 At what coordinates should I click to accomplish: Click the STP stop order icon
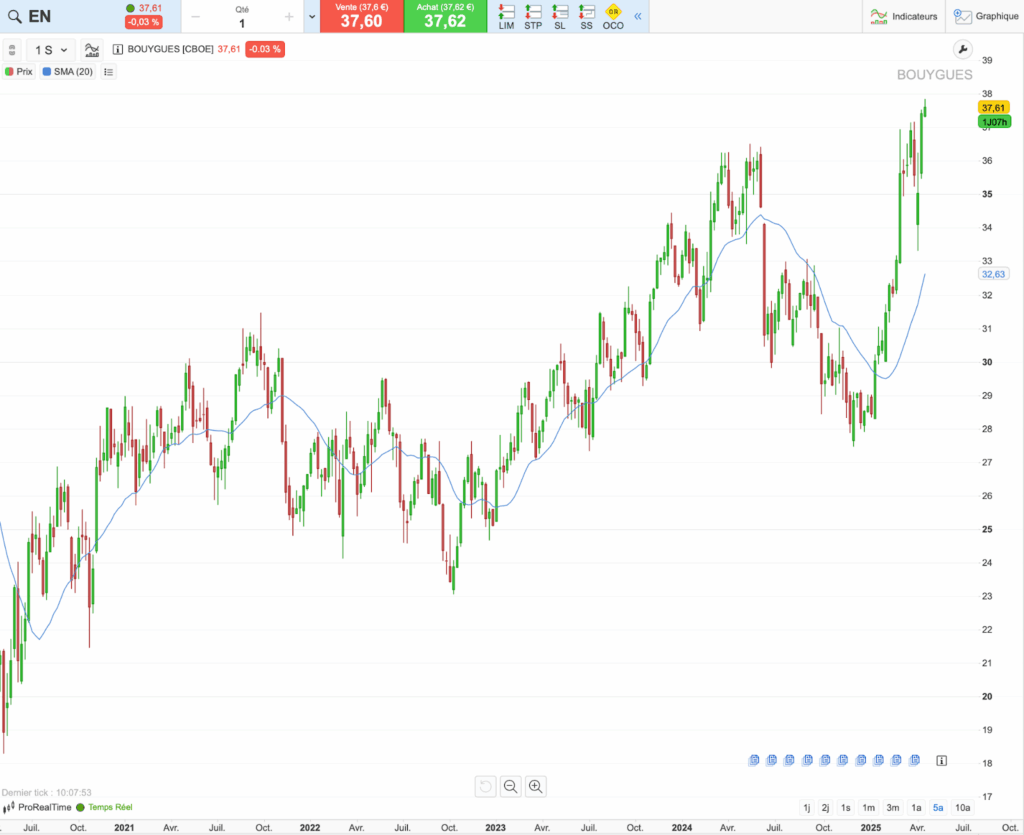(533, 16)
